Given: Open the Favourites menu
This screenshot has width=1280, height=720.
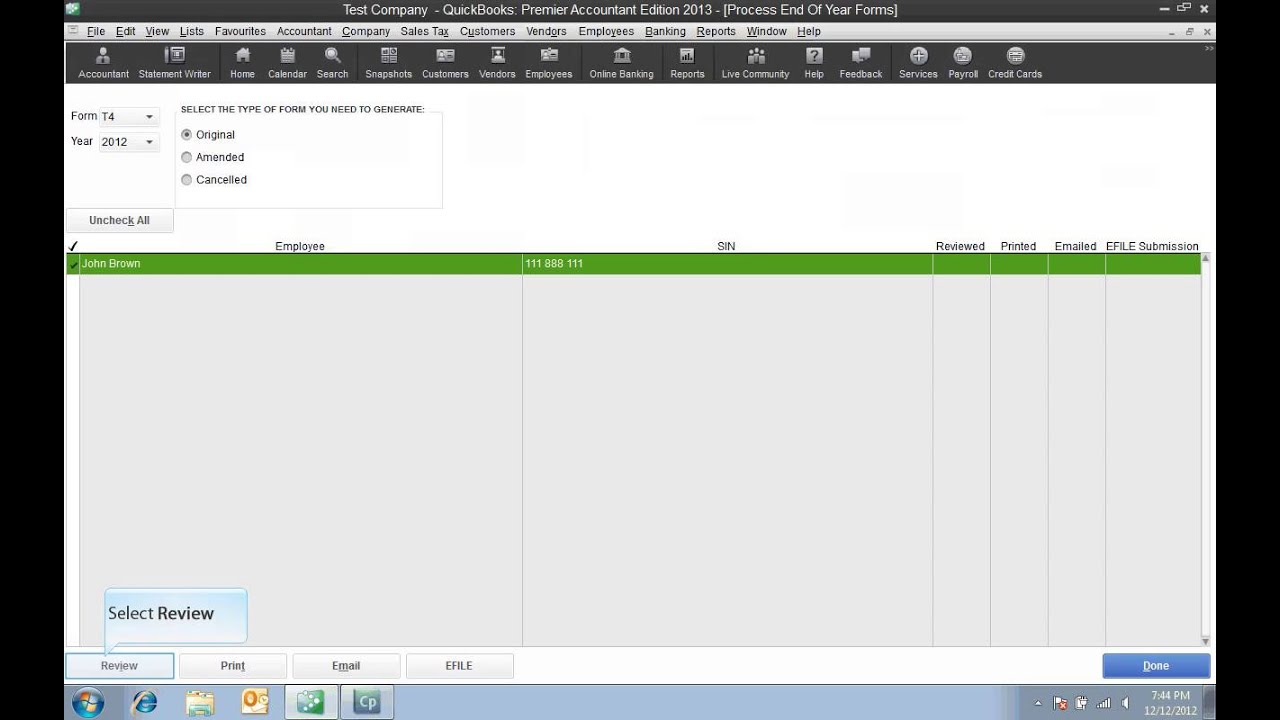Looking at the screenshot, I should pyautogui.click(x=240, y=31).
